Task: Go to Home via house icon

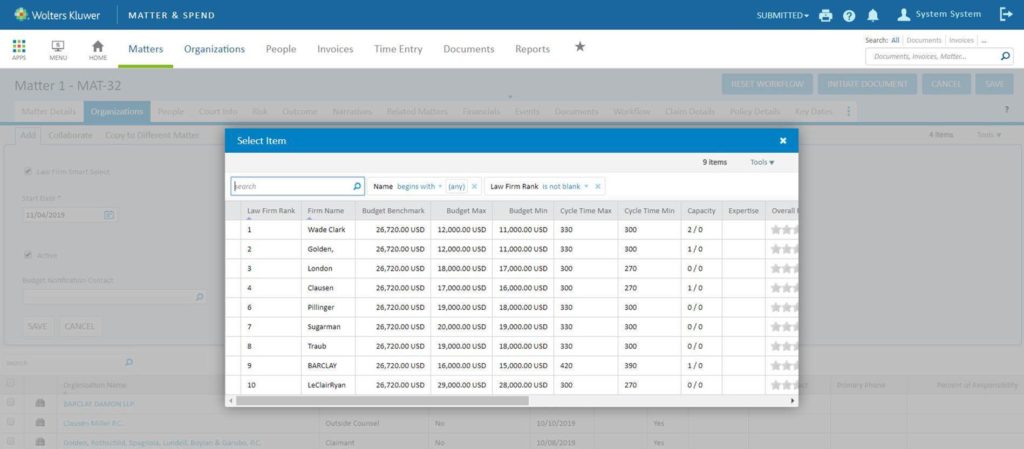Action: [x=98, y=49]
